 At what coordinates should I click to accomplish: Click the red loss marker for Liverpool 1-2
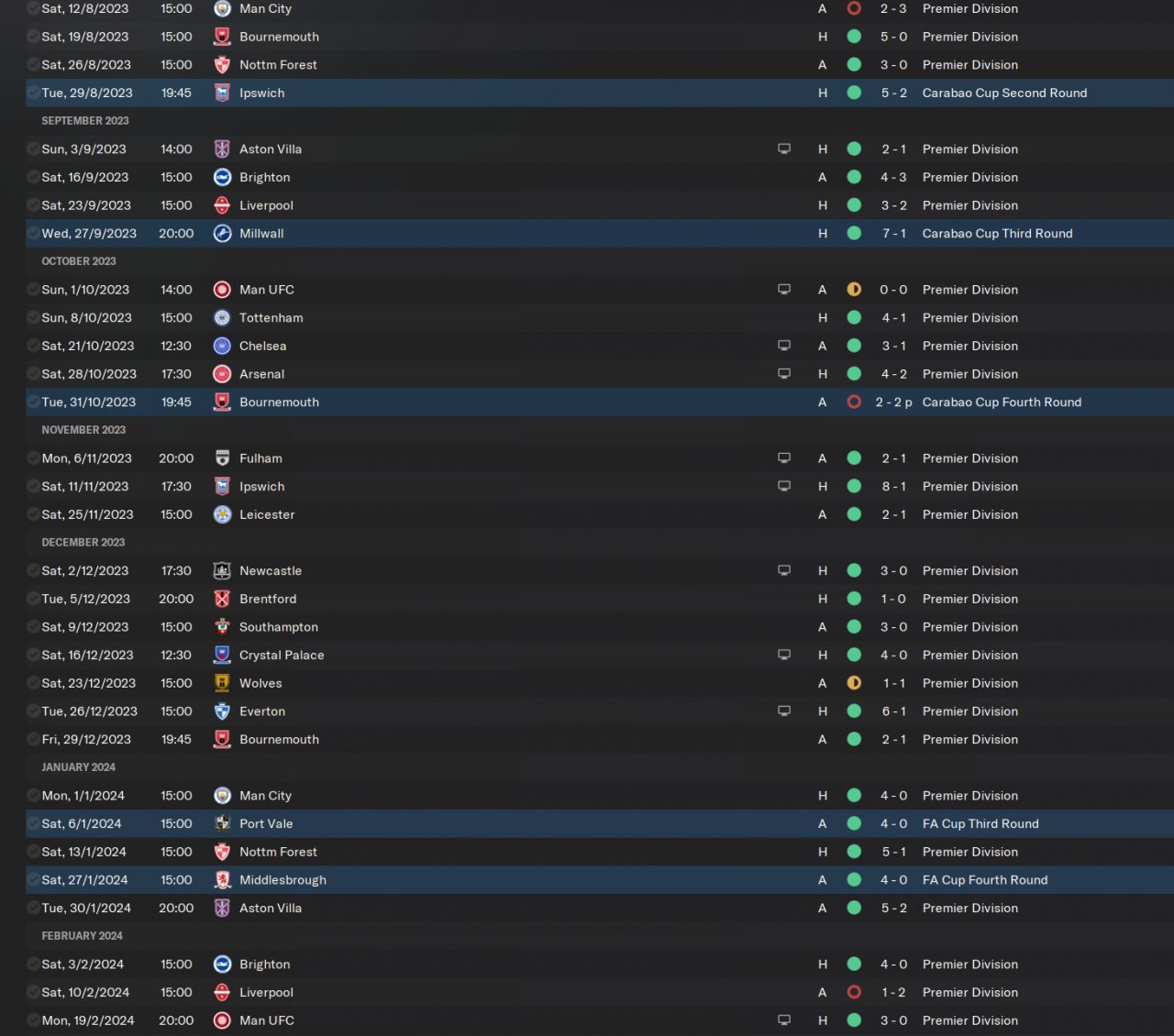tap(854, 993)
